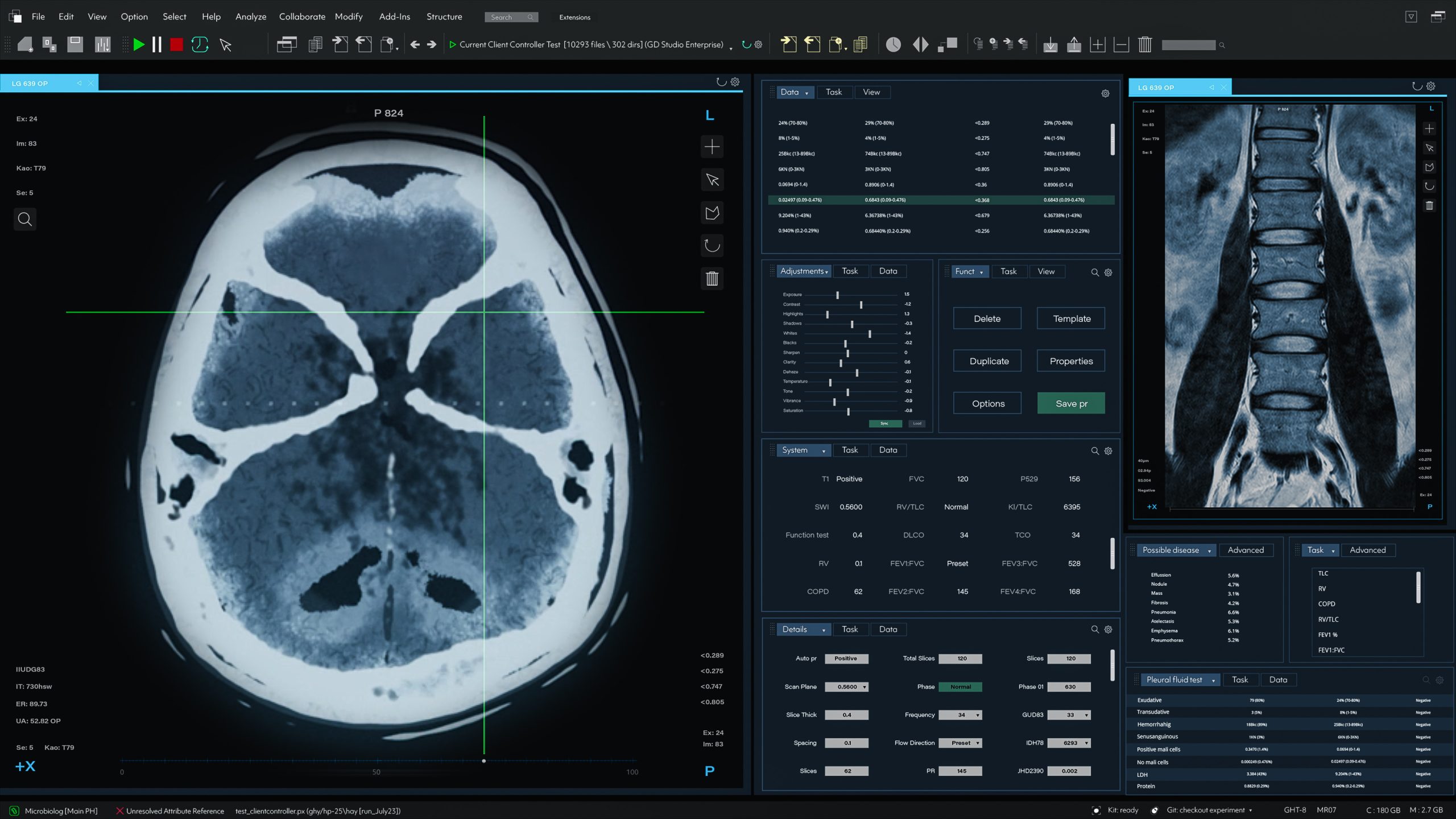This screenshot has width=1456, height=819.
Task: Adjust the Contrast slider handle
Action: point(861,305)
